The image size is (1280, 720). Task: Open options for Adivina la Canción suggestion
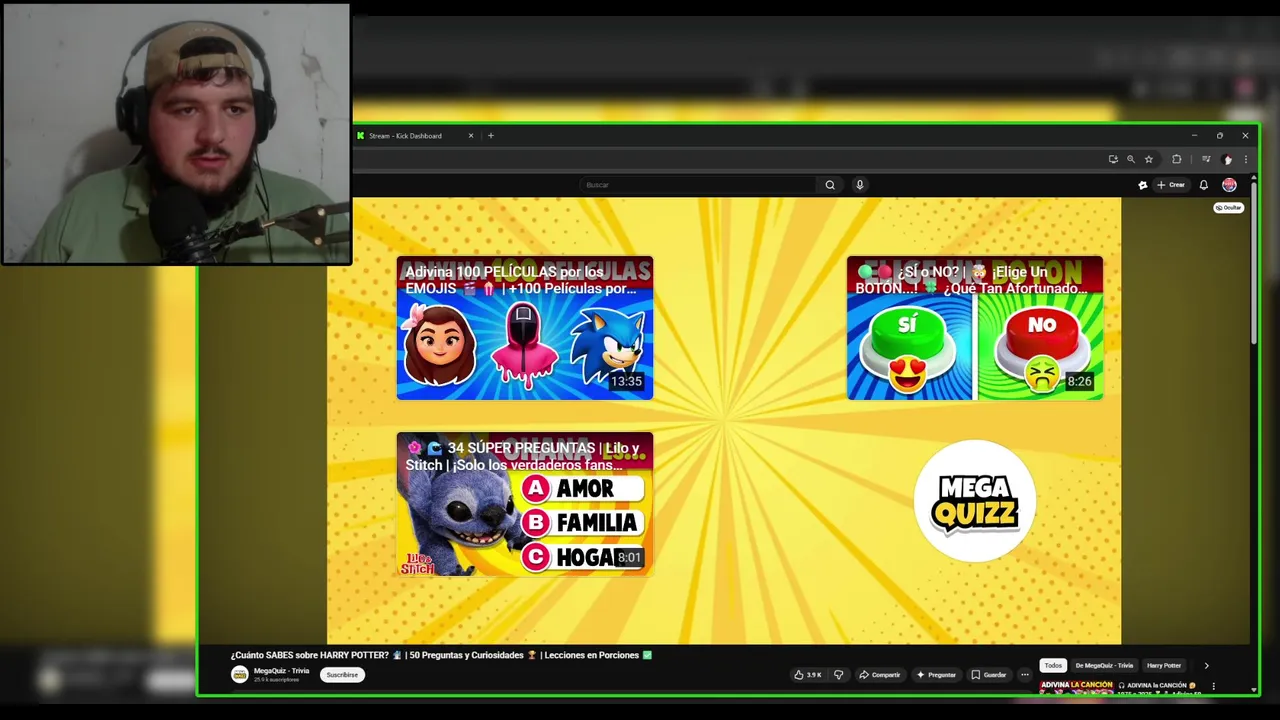click(x=1213, y=687)
